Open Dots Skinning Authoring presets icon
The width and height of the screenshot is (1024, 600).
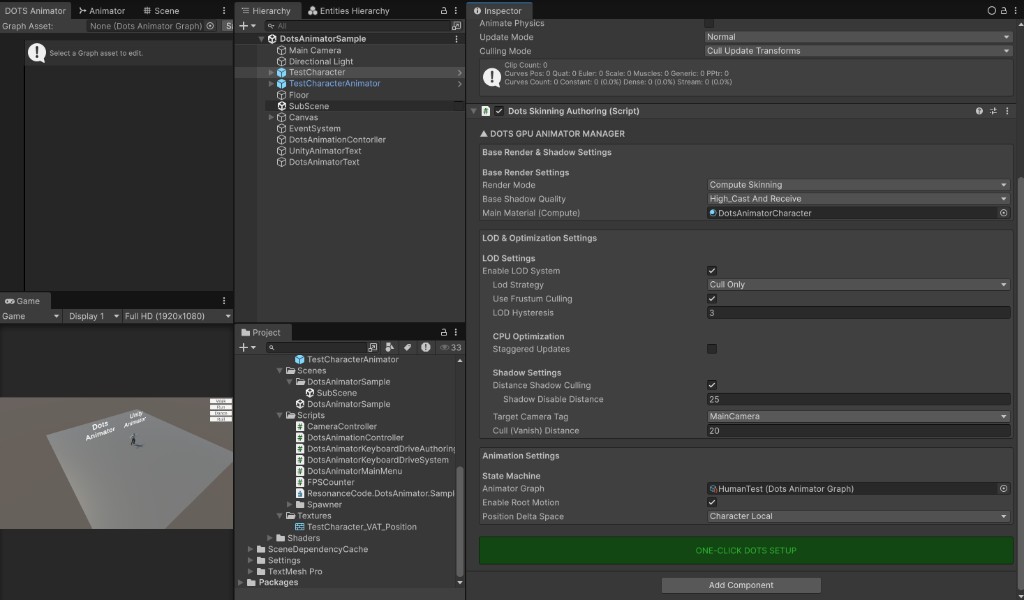(993, 111)
